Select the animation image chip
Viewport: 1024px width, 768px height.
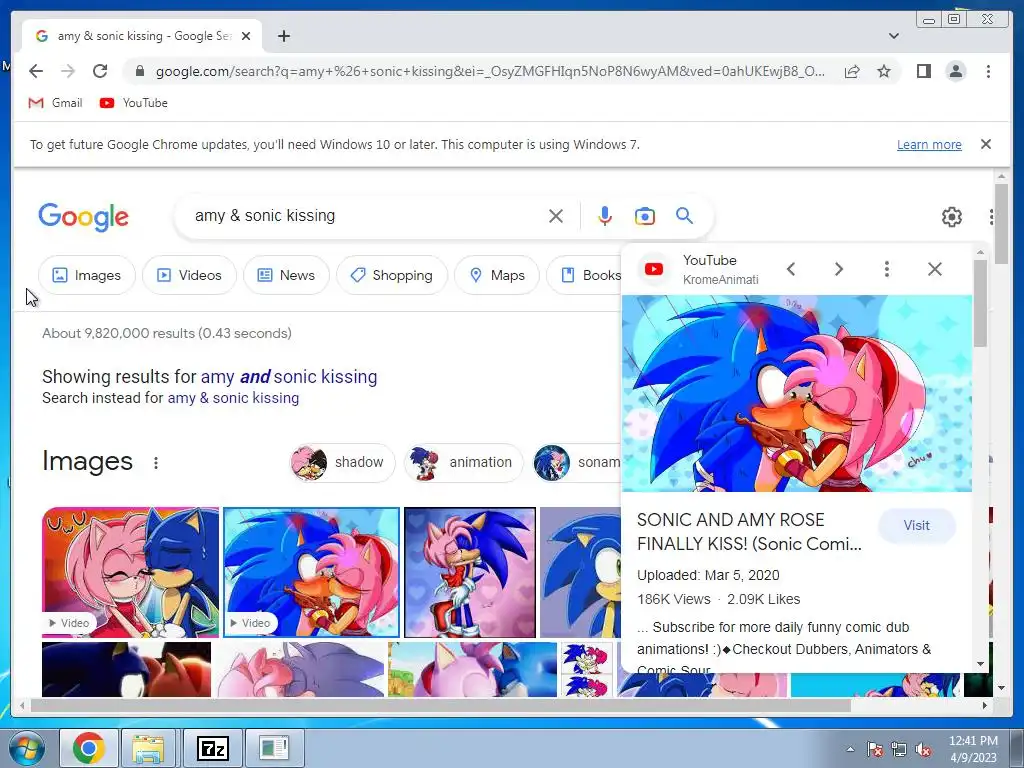[463, 462]
